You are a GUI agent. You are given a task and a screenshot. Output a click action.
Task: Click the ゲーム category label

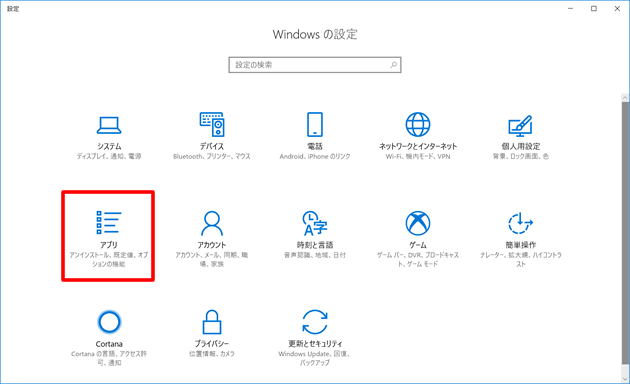[418, 245]
